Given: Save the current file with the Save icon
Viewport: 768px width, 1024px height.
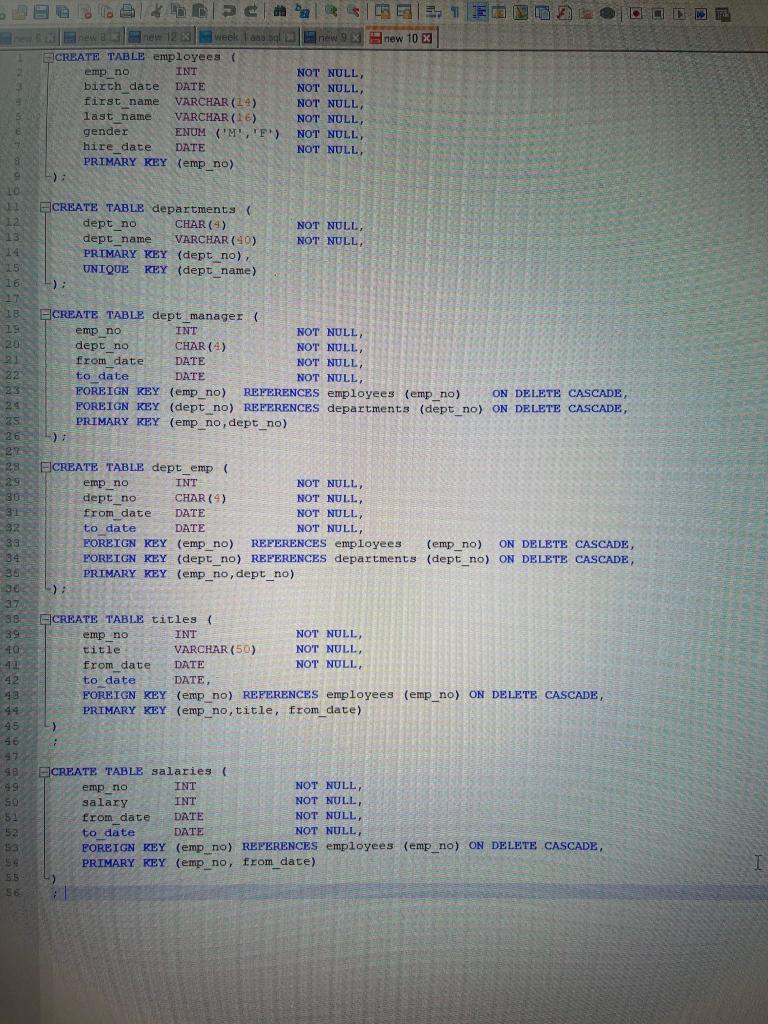Looking at the screenshot, I should coord(40,12).
